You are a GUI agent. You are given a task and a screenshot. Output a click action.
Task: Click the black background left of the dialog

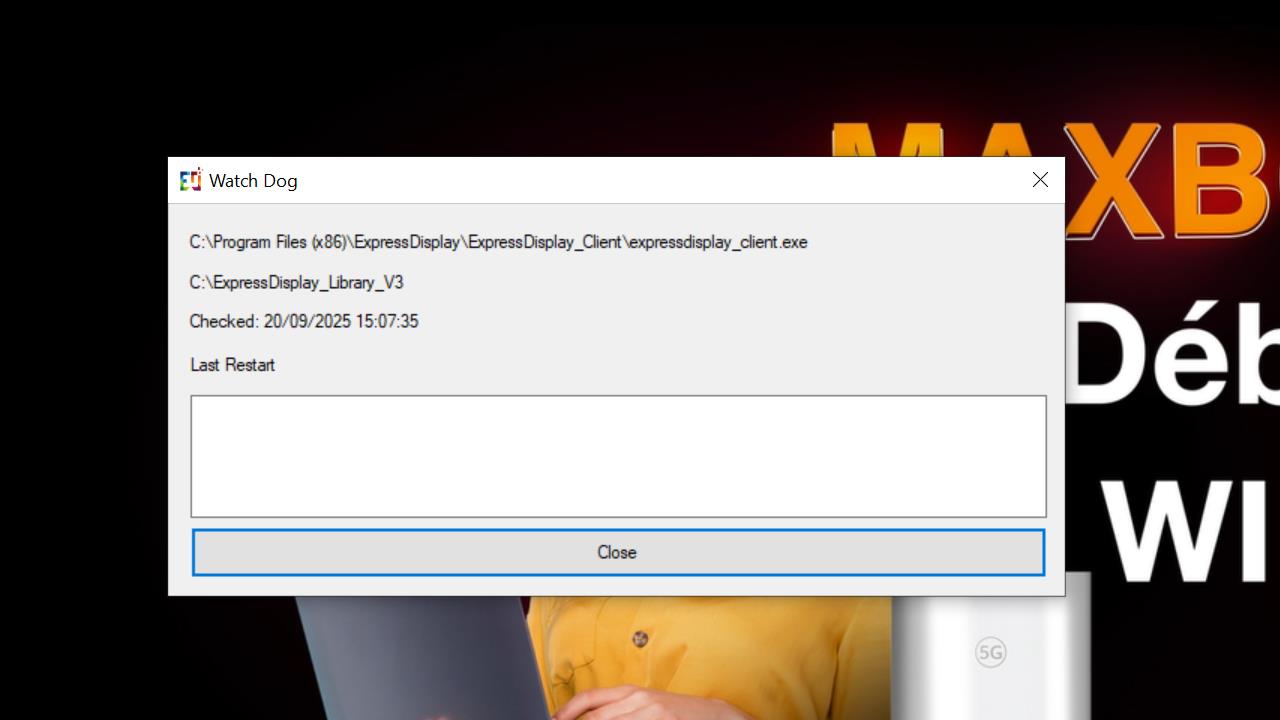click(80, 400)
